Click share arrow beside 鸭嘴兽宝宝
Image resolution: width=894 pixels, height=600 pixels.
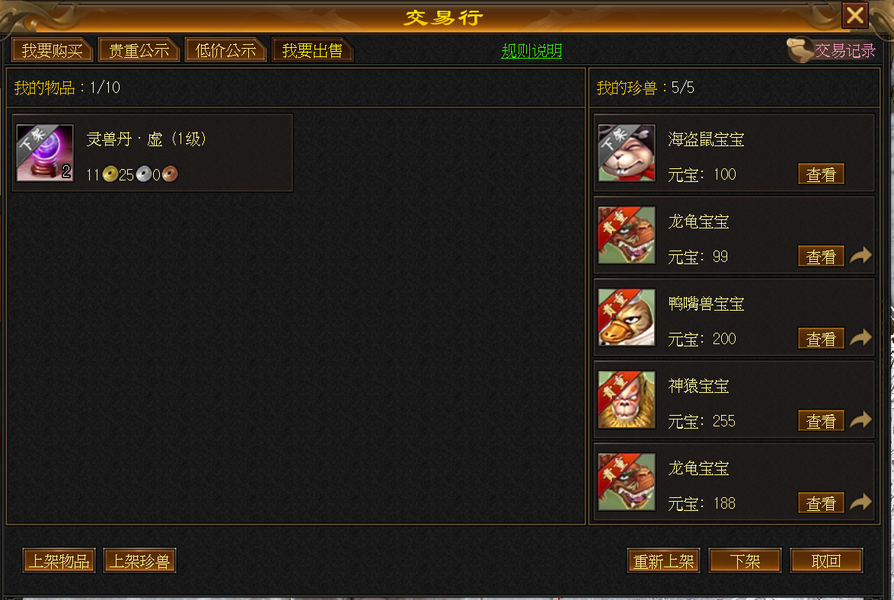[861, 338]
